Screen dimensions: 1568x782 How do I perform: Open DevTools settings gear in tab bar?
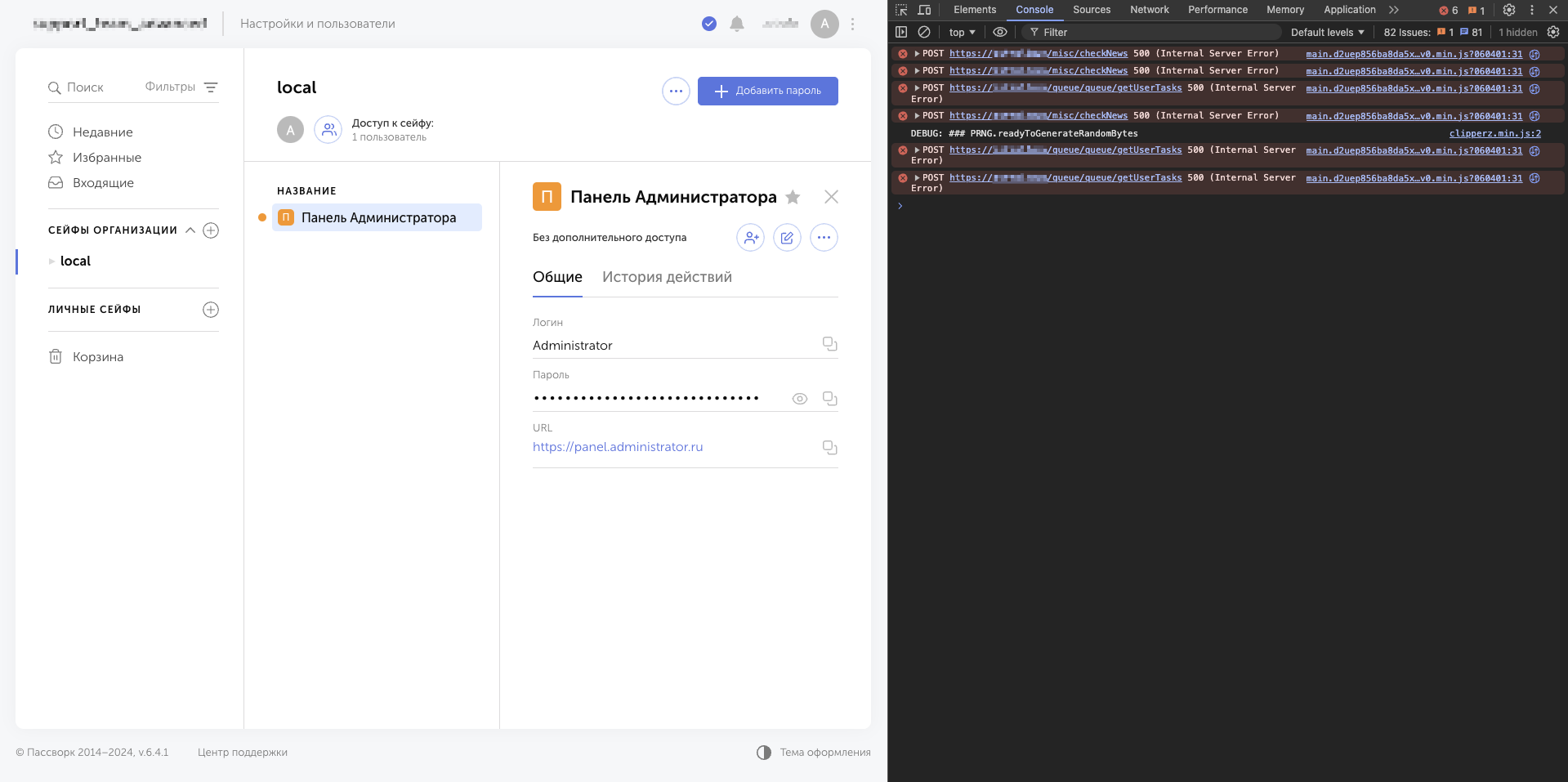click(x=1509, y=10)
